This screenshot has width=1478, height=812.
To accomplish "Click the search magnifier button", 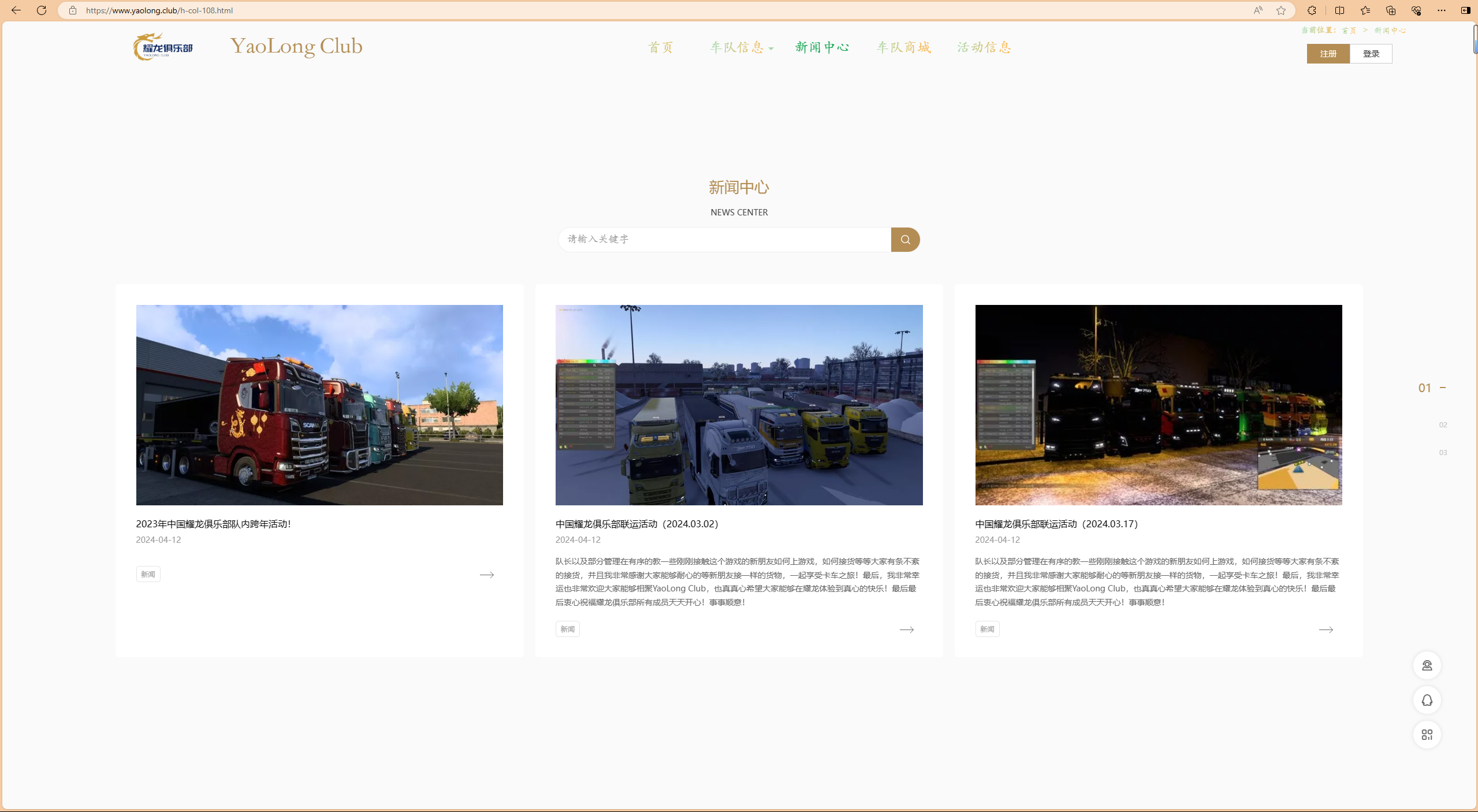I will (905, 240).
